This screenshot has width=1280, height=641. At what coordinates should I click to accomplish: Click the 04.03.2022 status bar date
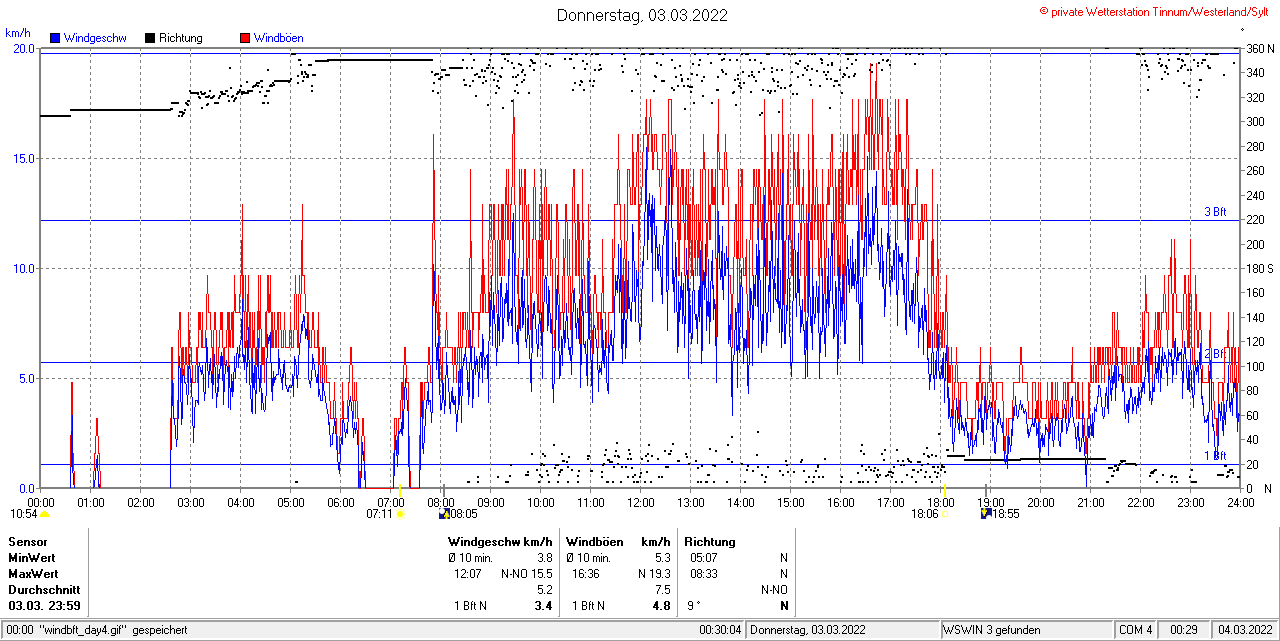(x=1244, y=630)
